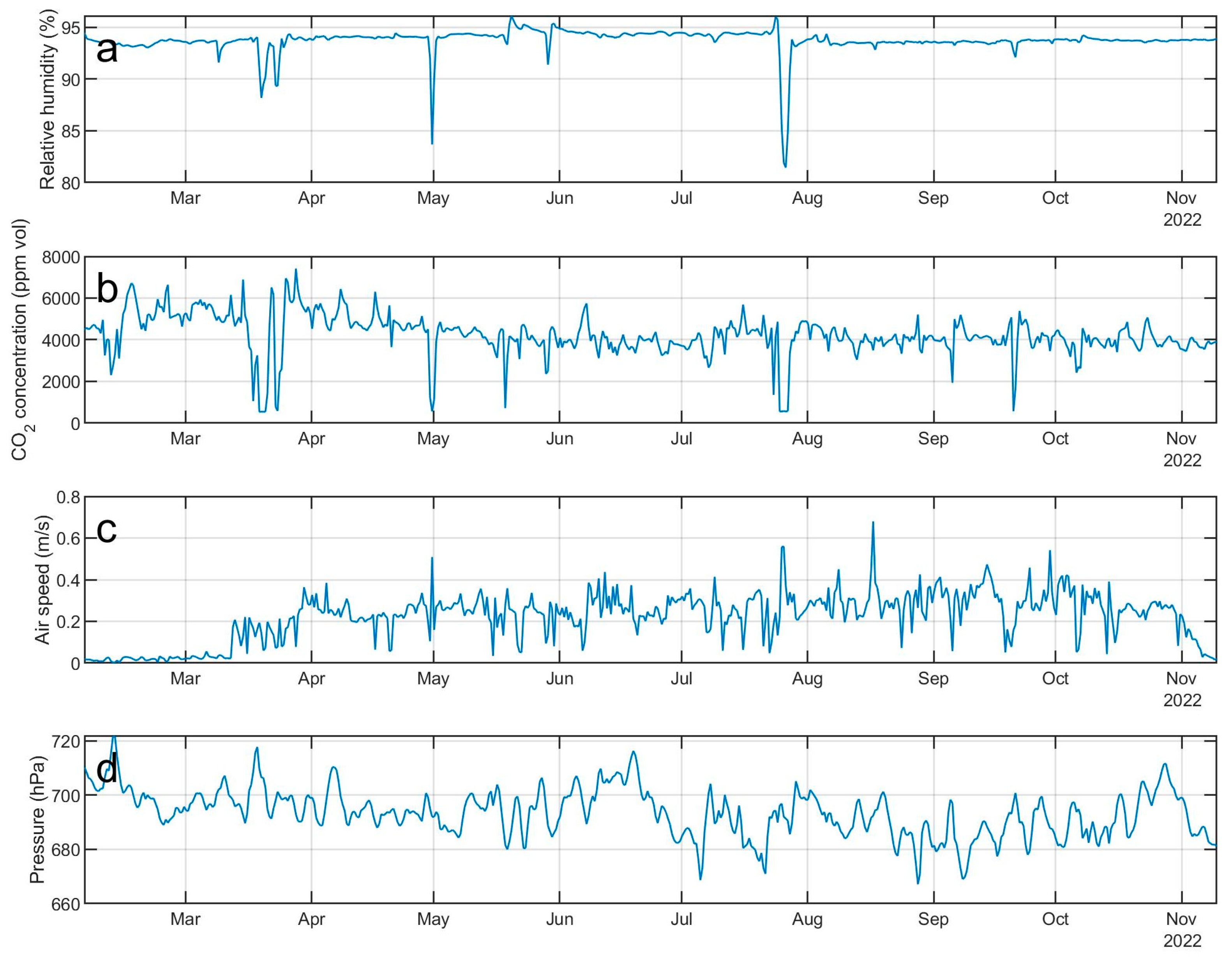Click the tallest air speed peak in mid-August
Image resolution: width=1232 pixels, height=958 pixels.
873,523
